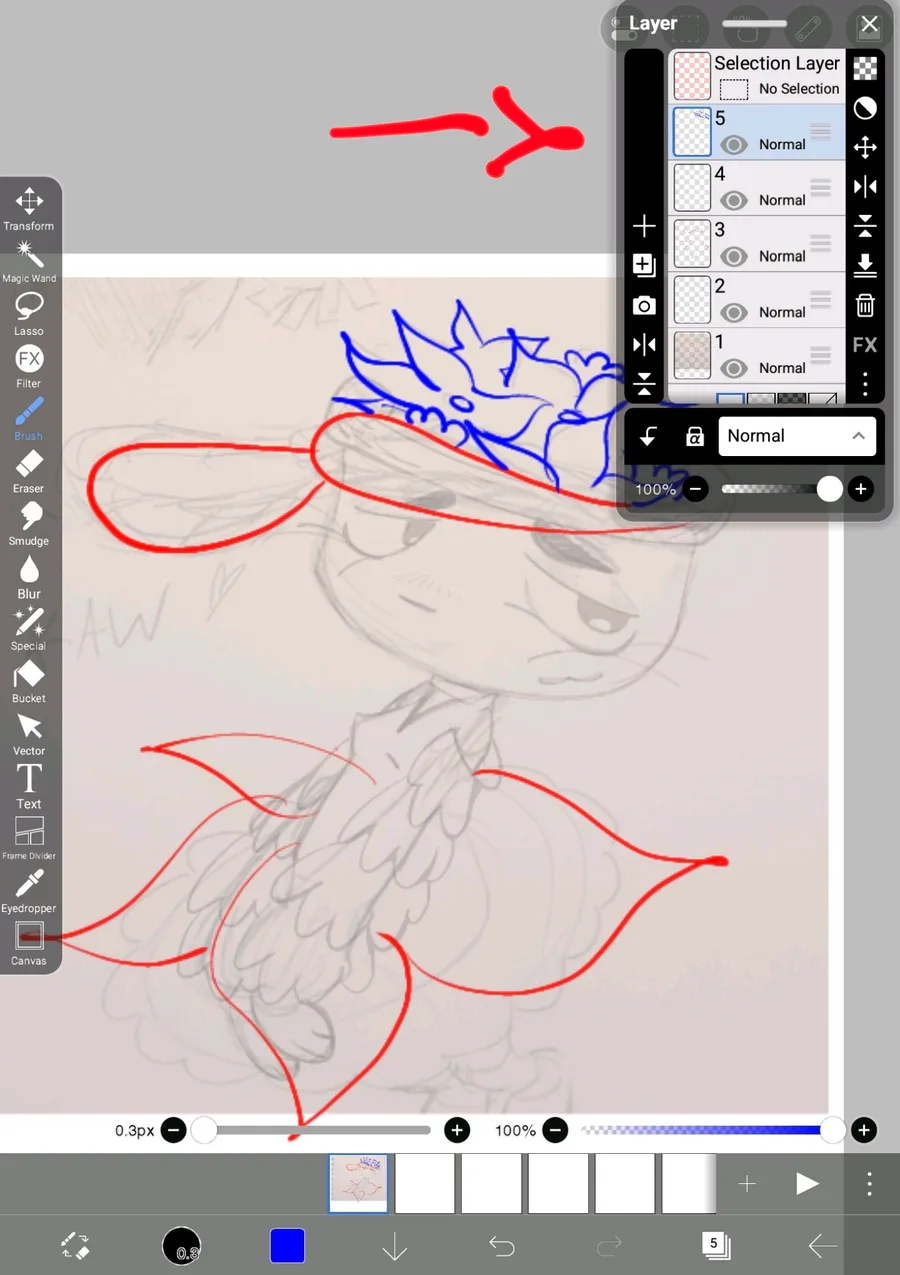The image size is (900, 1275).
Task: Select the Bucket fill tool
Action: click(29, 682)
